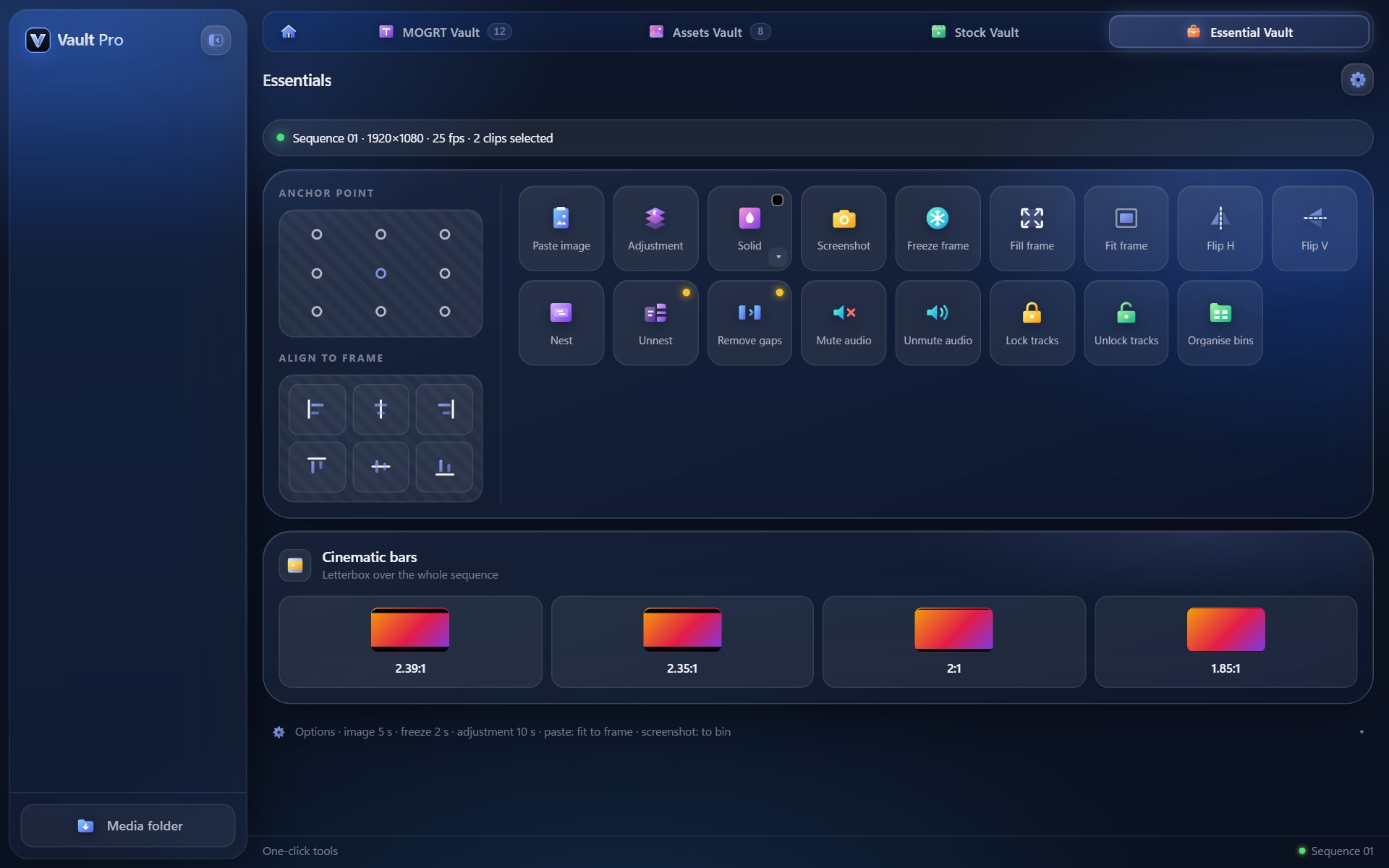
Task: Pick the black Solid color swatch
Action: pyautogui.click(x=777, y=200)
